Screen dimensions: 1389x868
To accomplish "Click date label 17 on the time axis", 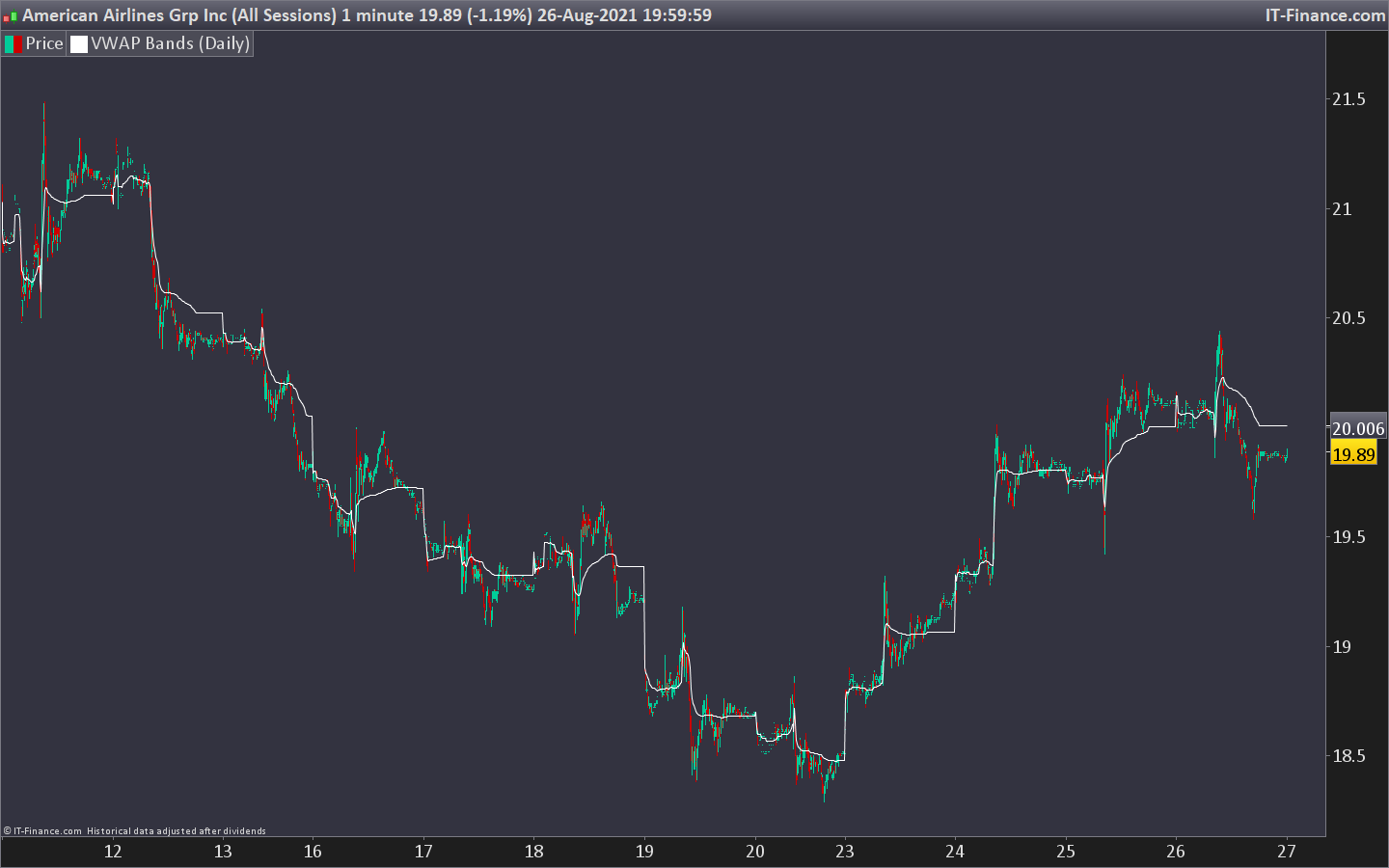I will point(423,852).
